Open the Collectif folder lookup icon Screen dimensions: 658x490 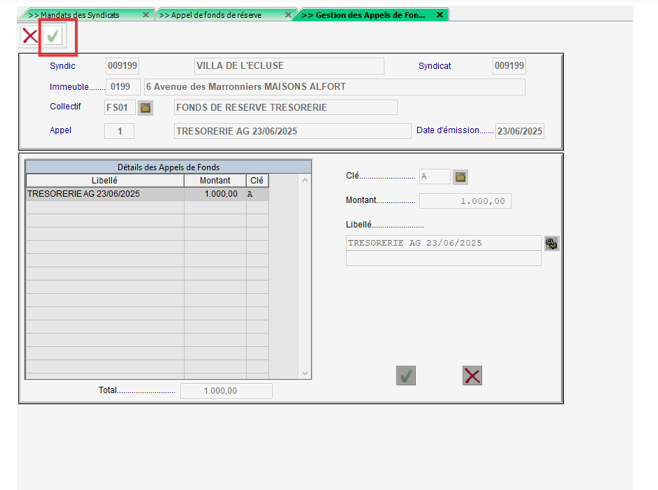[x=145, y=107]
